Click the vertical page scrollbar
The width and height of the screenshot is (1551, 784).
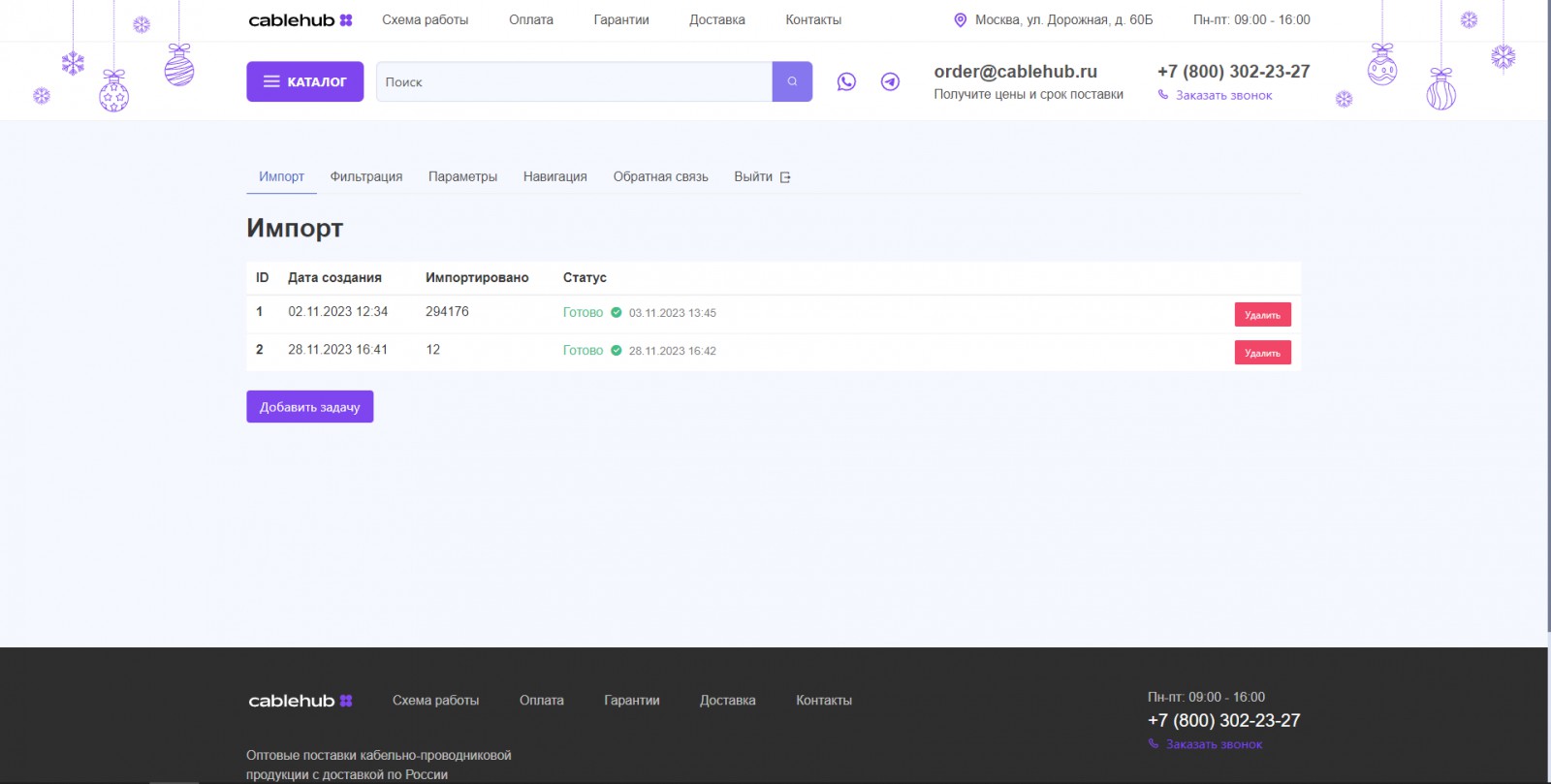pos(1548,315)
